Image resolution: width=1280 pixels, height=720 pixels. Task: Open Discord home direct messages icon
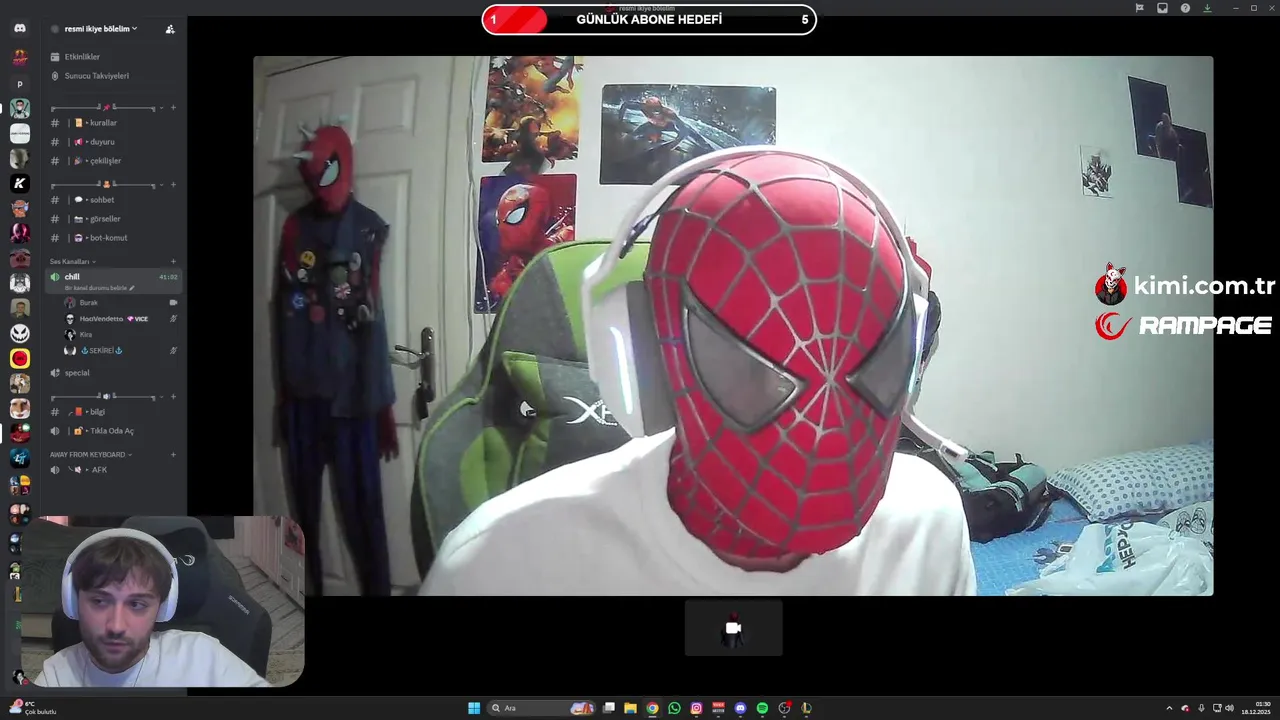tap(20, 28)
